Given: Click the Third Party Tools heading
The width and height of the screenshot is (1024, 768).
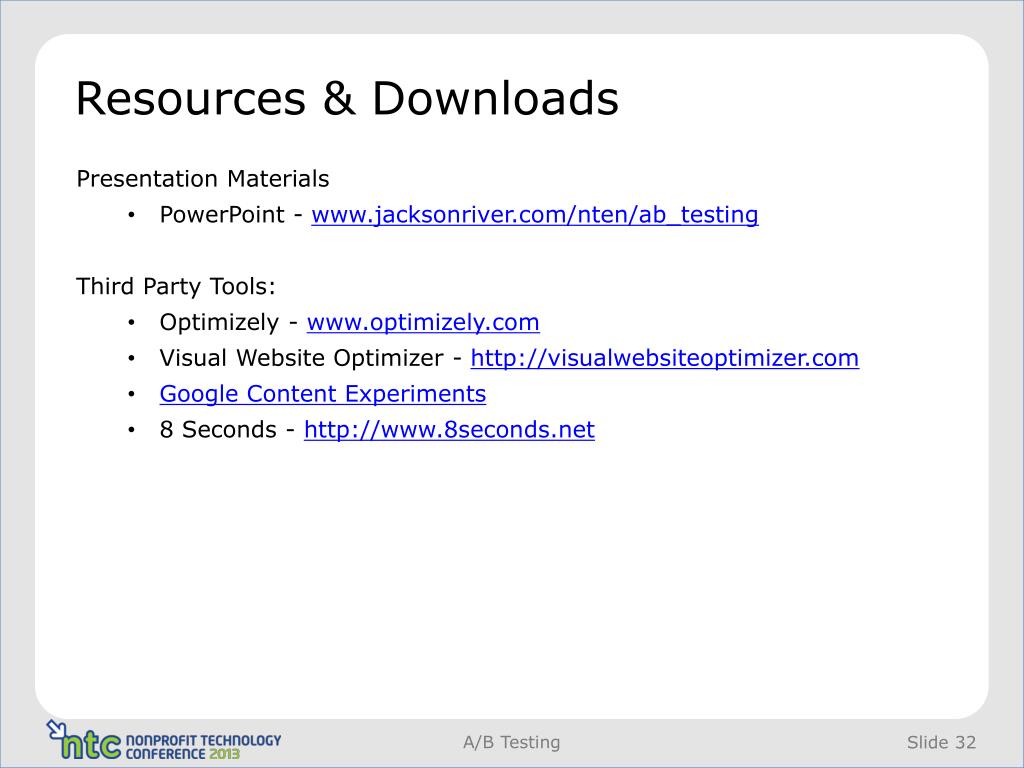Looking at the screenshot, I should point(176,287).
